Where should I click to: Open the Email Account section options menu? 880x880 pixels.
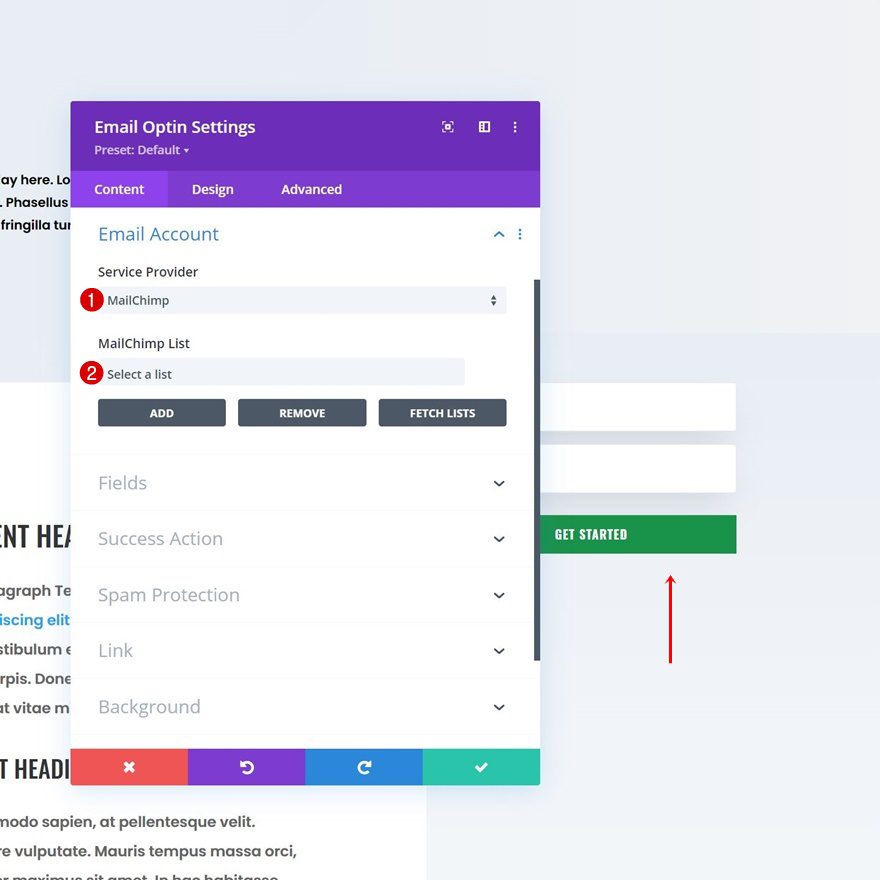click(519, 234)
